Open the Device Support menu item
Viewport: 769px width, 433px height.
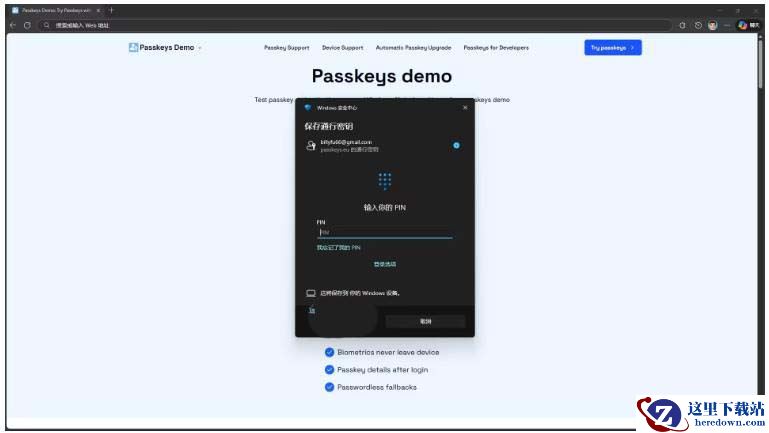pyautogui.click(x=342, y=48)
